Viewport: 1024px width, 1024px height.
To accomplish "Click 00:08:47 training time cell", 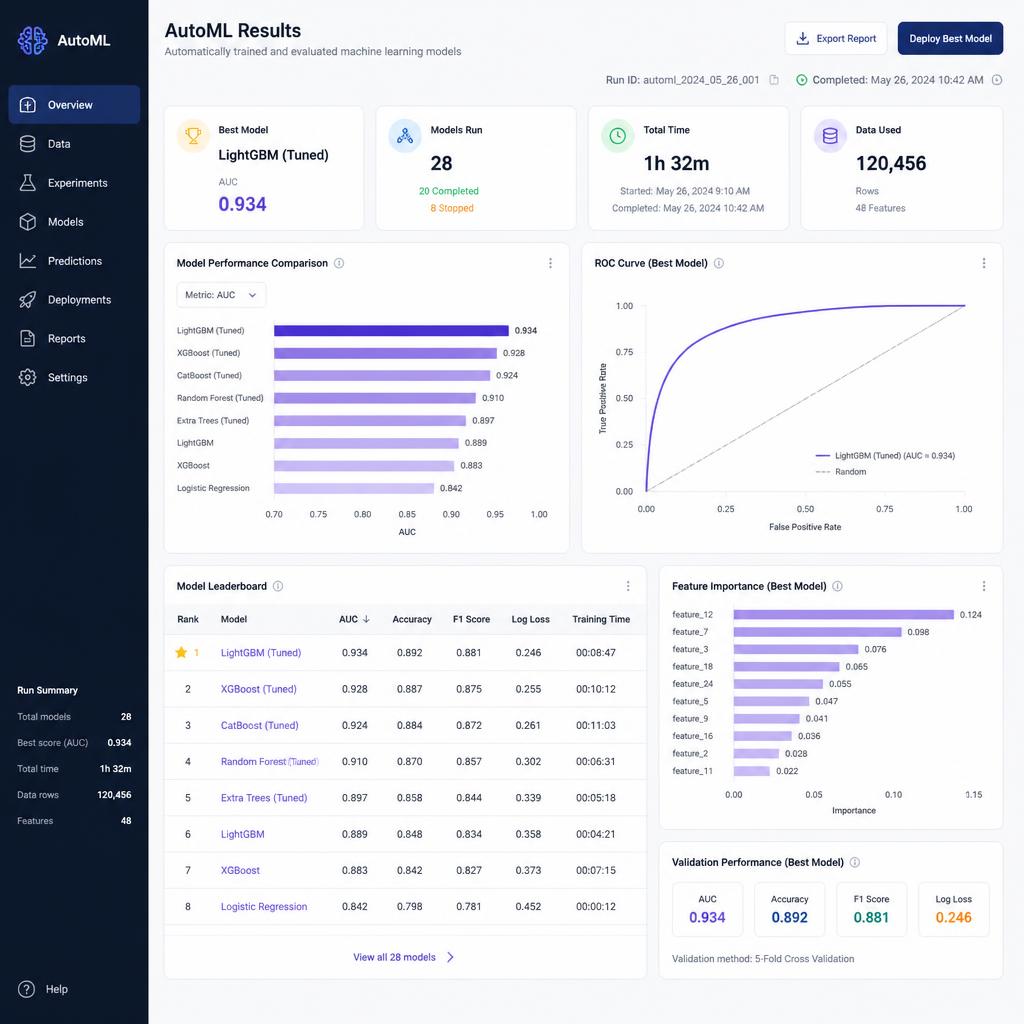I will pyautogui.click(x=596, y=652).
